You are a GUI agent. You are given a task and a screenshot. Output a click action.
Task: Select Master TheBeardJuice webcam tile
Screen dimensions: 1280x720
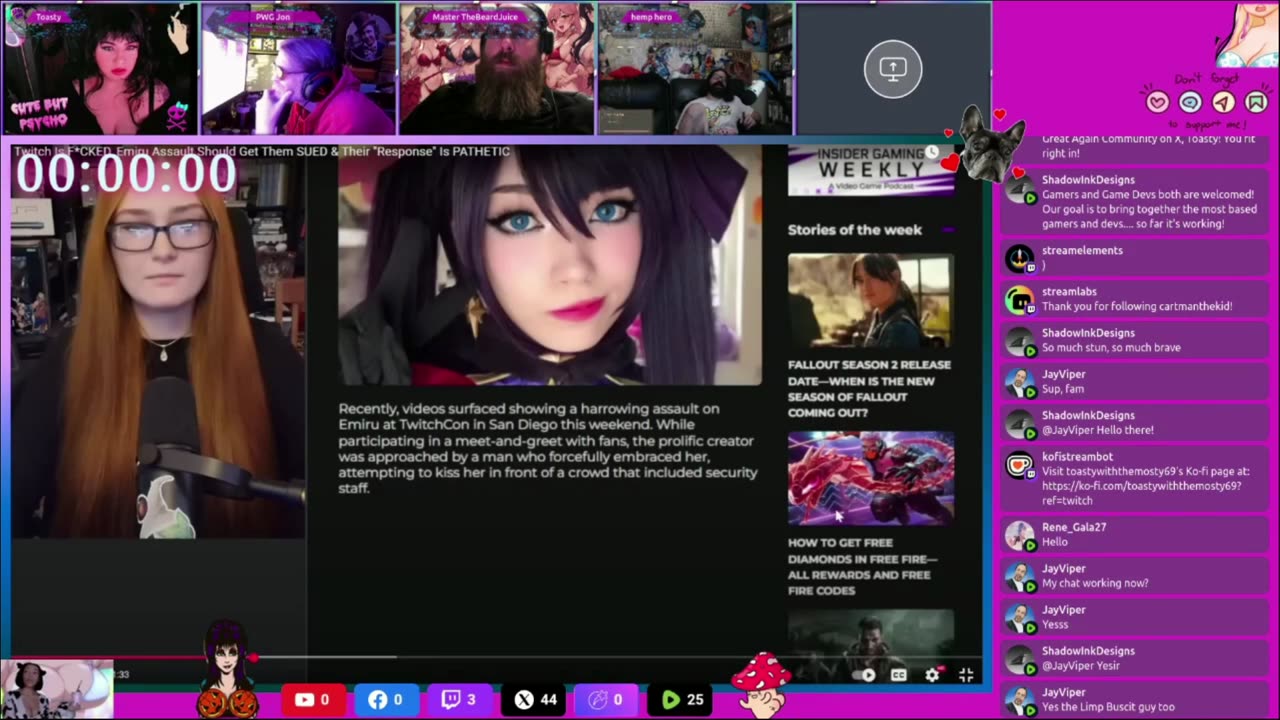pos(497,69)
